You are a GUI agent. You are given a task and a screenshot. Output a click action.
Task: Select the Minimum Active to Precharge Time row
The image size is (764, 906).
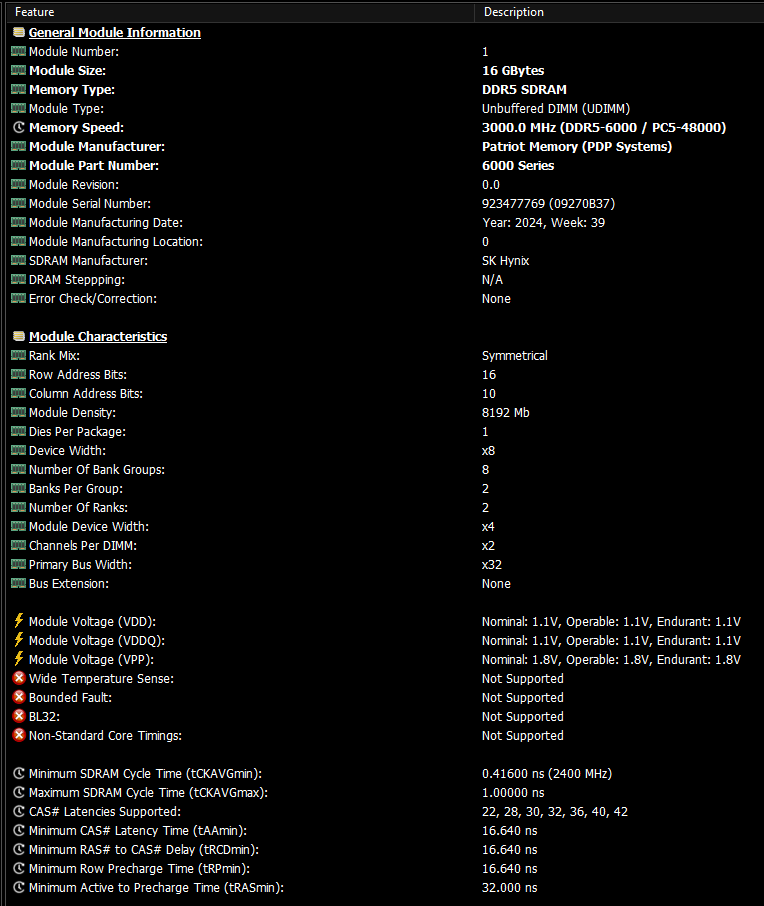(382, 888)
